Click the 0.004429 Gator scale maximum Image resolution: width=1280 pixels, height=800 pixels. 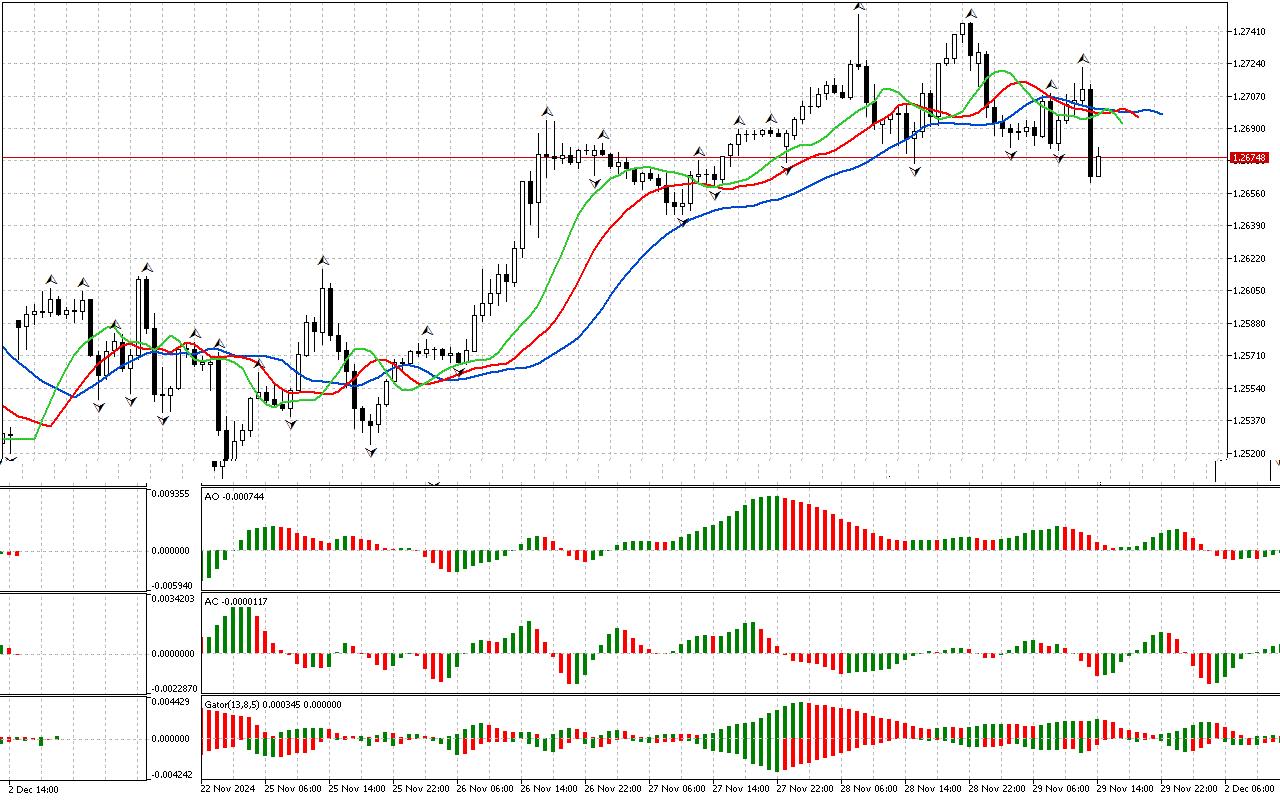(170, 702)
